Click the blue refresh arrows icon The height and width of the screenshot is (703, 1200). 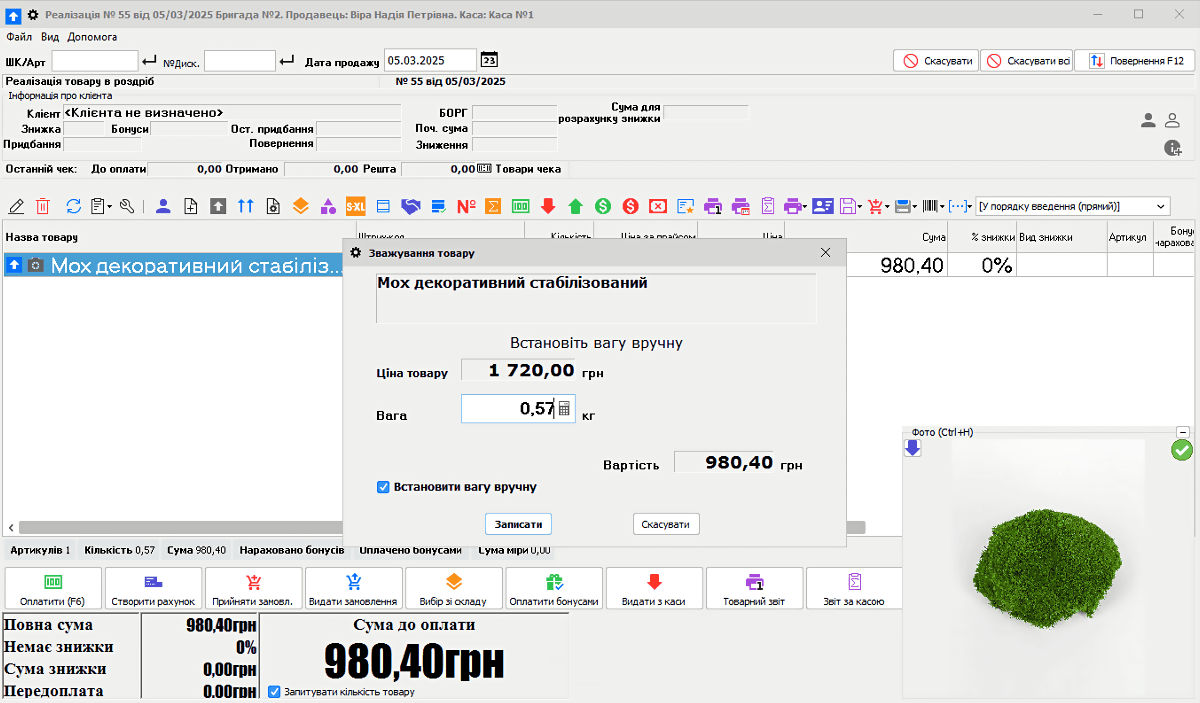coord(73,206)
